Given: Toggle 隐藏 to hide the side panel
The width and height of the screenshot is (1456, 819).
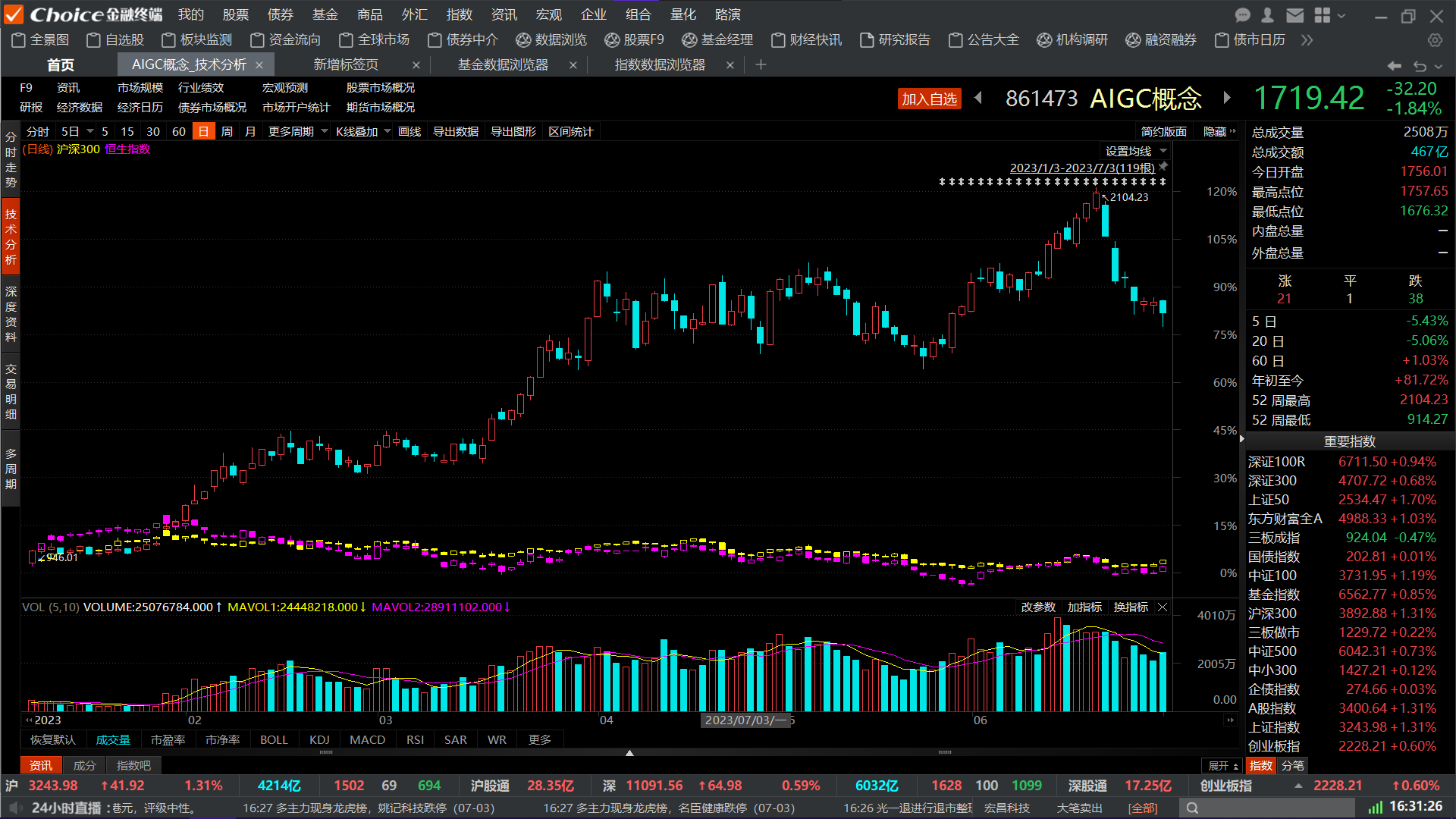Looking at the screenshot, I should point(1219,131).
